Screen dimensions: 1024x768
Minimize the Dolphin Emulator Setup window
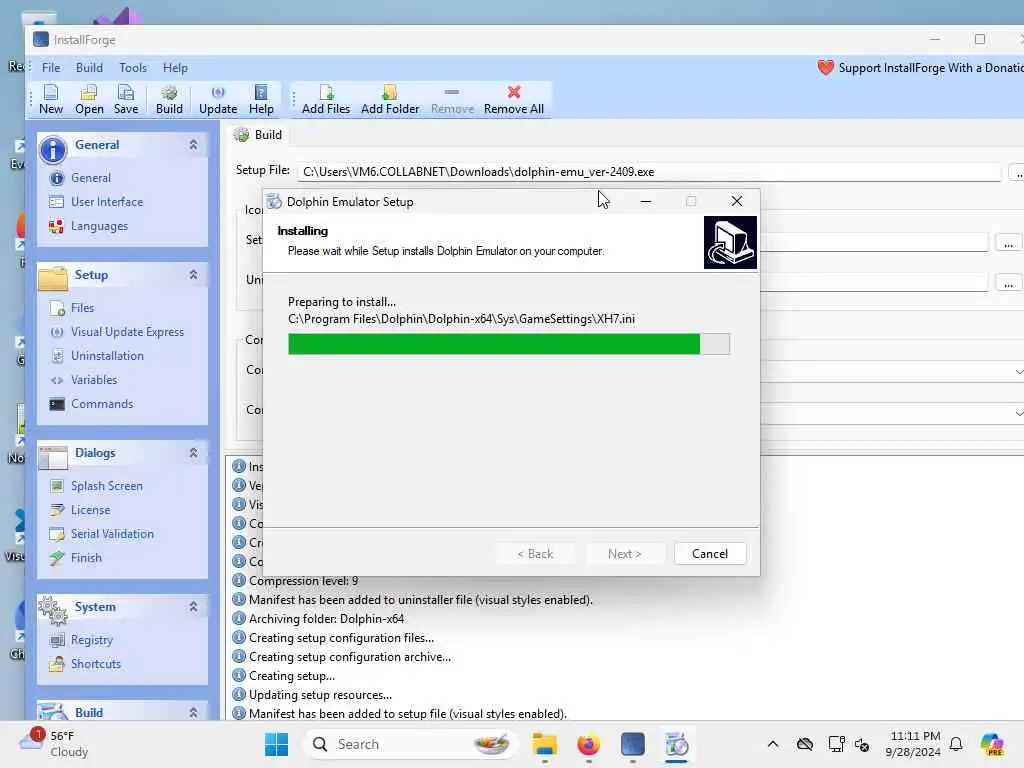tap(646, 201)
